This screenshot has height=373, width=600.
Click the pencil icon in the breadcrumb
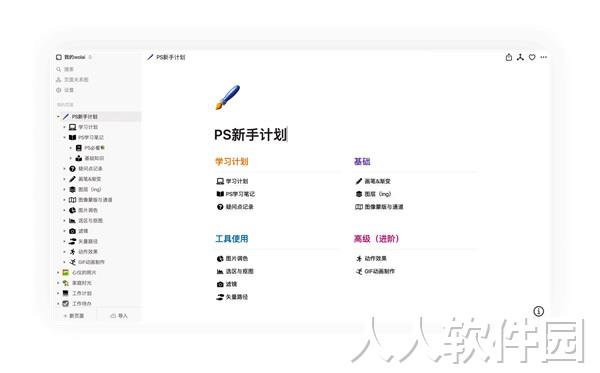pos(150,57)
